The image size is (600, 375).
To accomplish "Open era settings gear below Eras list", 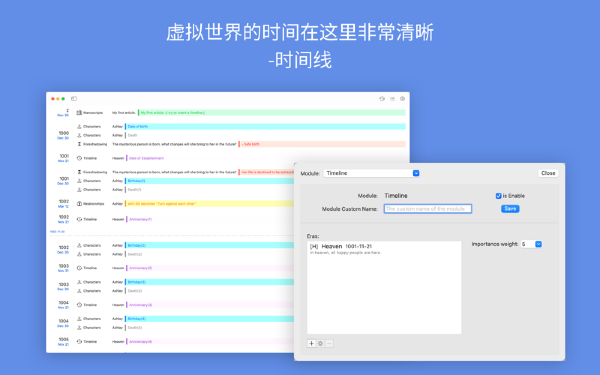I will 320,343.
